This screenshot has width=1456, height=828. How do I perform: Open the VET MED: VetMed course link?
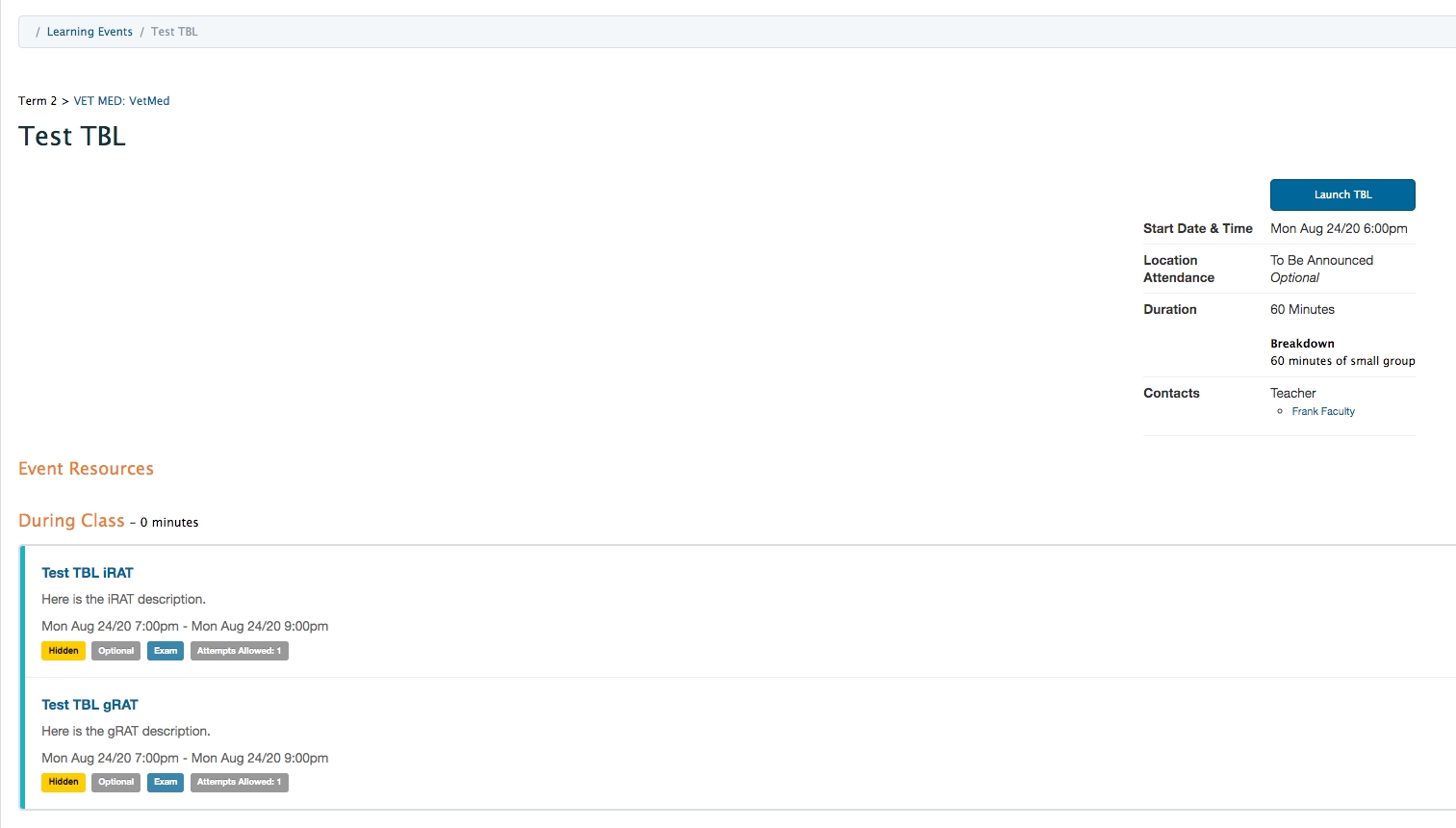pos(121,101)
